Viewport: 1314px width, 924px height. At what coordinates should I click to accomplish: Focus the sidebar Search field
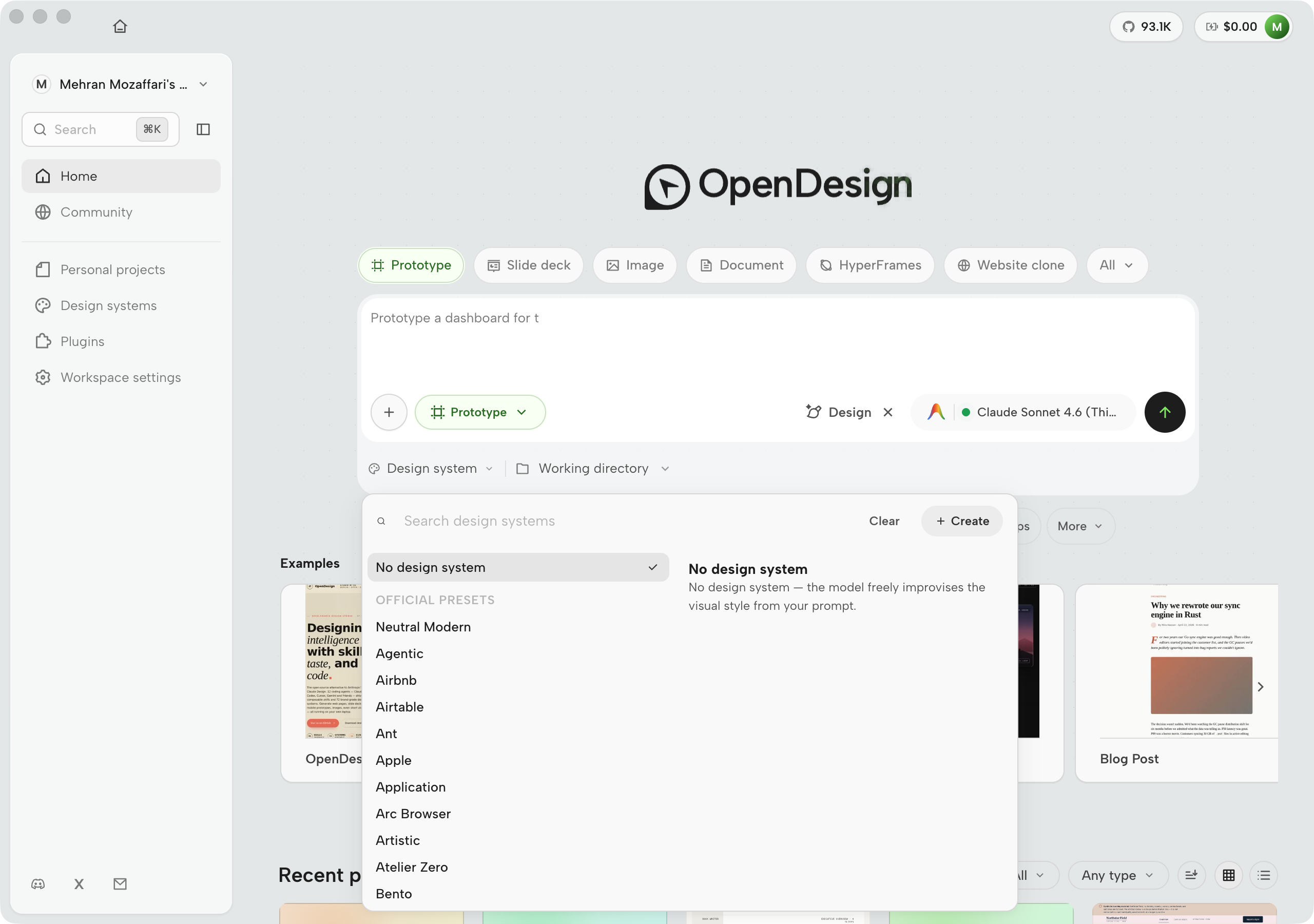tap(100, 129)
